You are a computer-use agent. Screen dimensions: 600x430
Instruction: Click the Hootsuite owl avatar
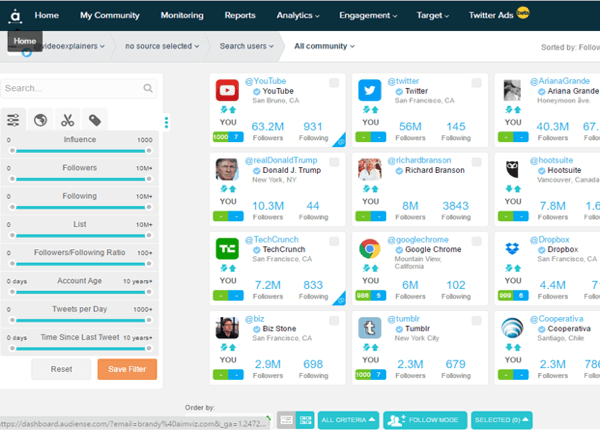pos(512,169)
